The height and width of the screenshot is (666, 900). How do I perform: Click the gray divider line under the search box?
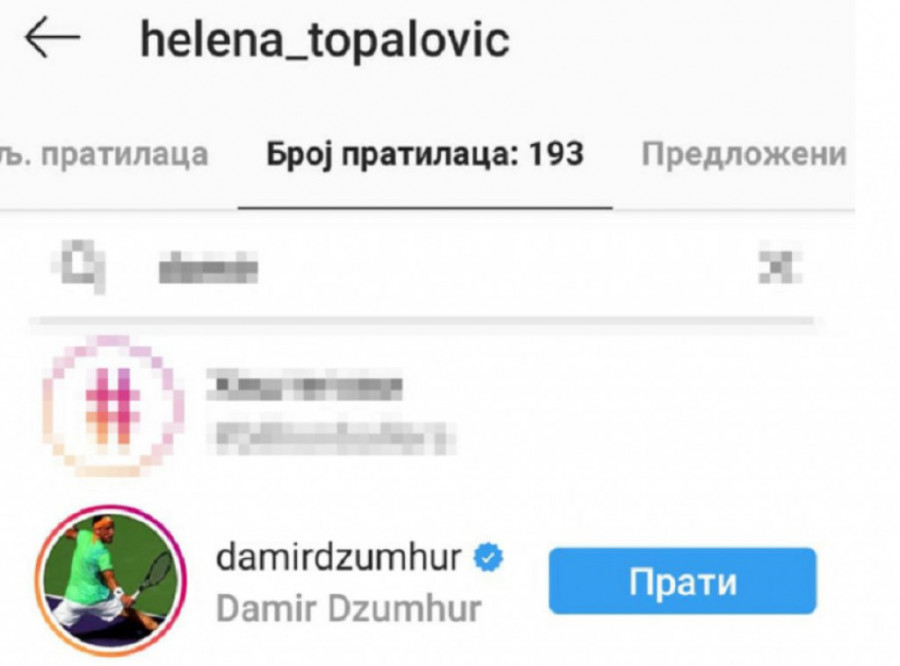pos(422,320)
